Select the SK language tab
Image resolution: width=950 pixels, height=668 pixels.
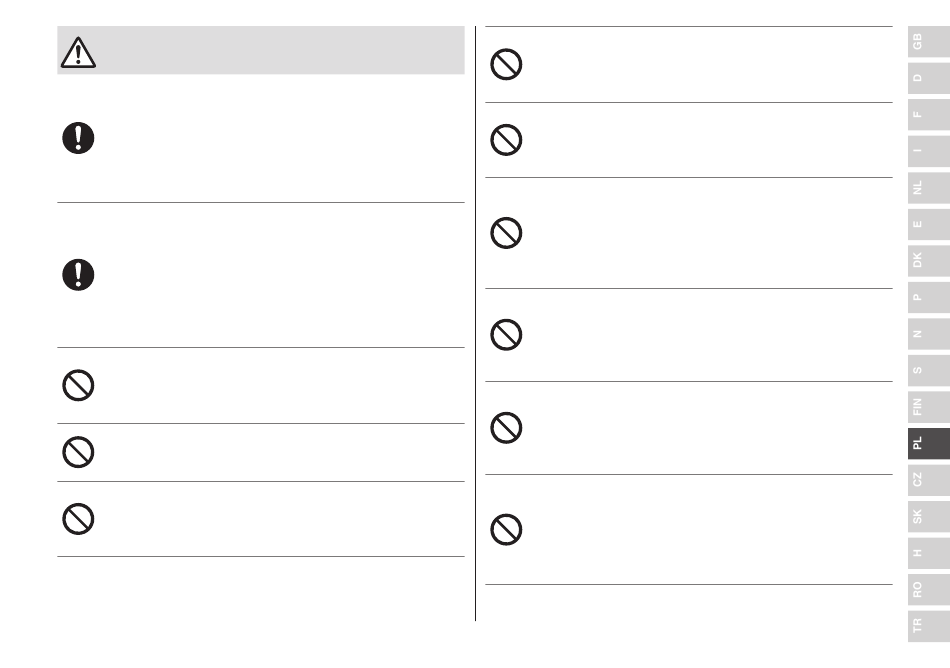coord(929,516)
